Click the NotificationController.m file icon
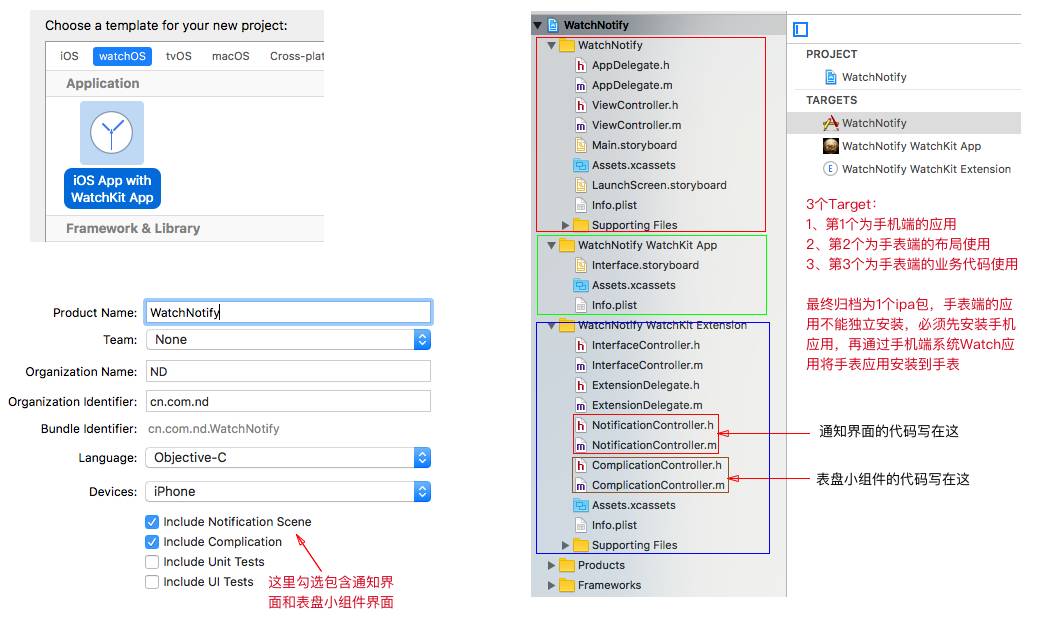This screenshot has height=627, width=1043. coord(581,445)
